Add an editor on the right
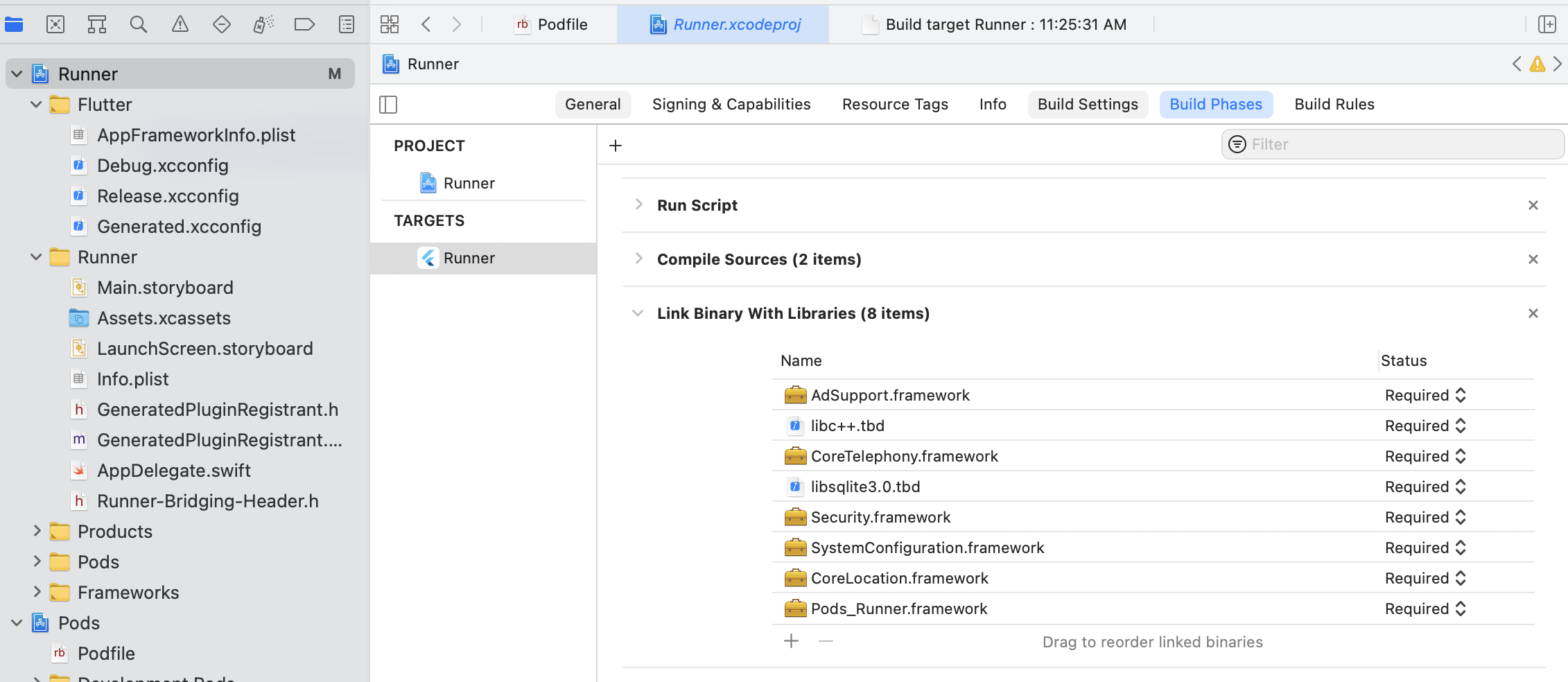The width and height of the screenshot is (1568, 682). click(1547, 25)
